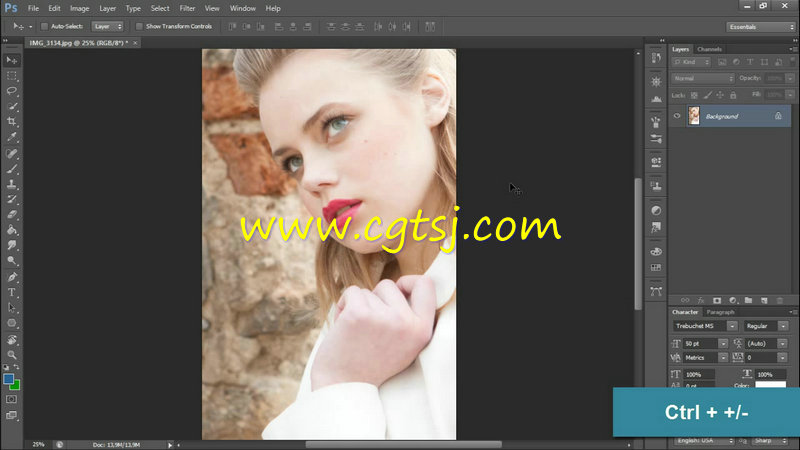Open font size 50 pt dropdown

point(723,344)
